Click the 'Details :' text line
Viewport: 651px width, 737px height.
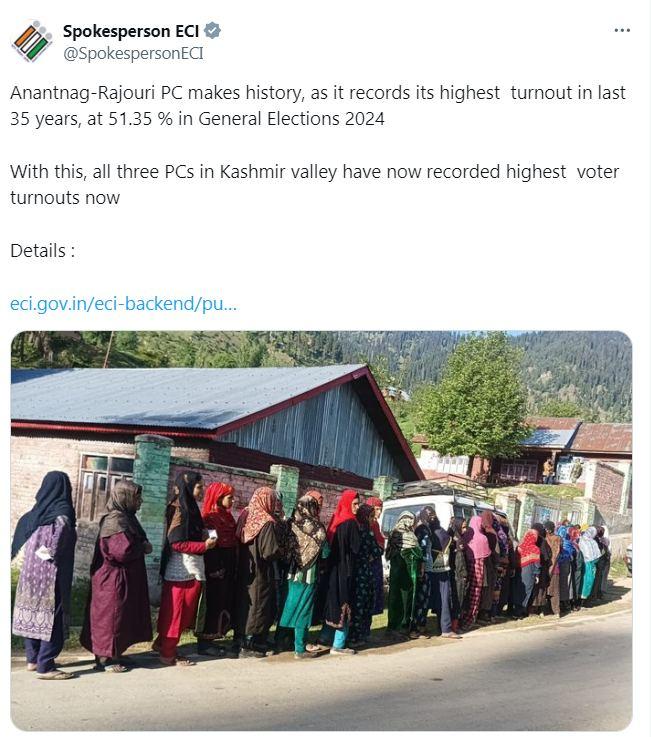43,251
